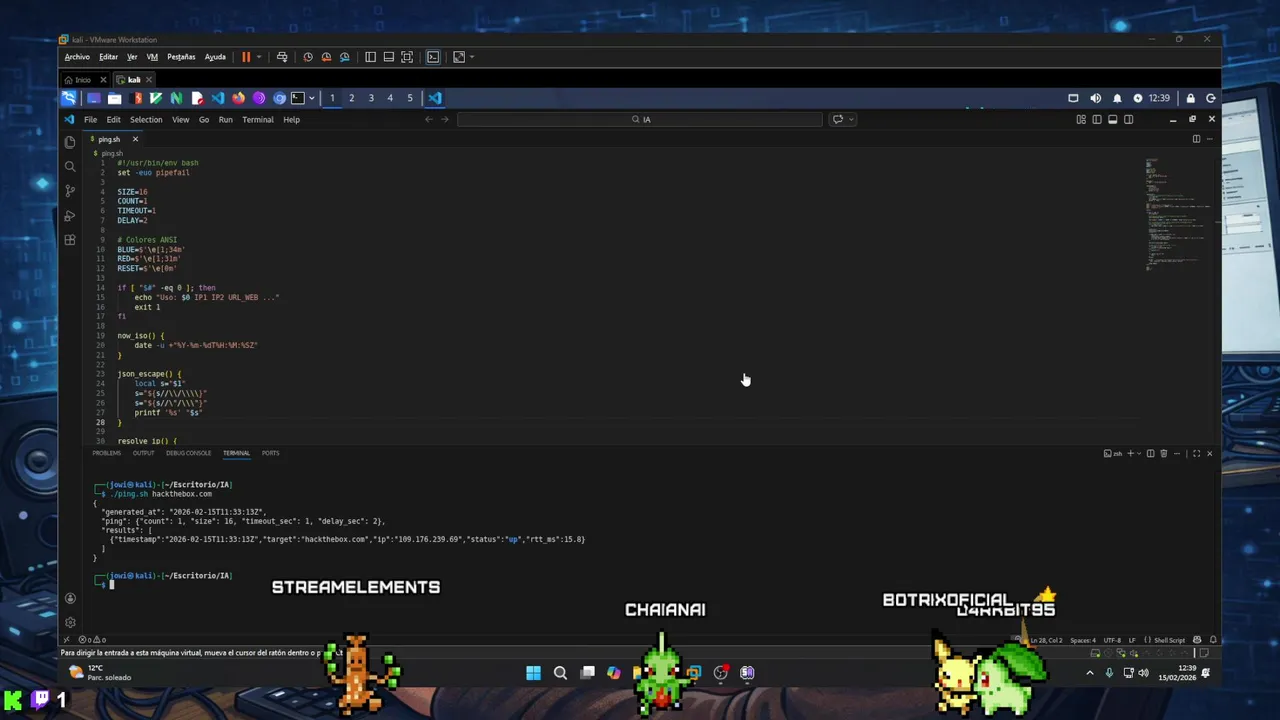Image resolution: width=1280 pixels, height=720 pixels.
Task: Click the Kali dragon applications menu icon
Action: (x=68, y=98)
